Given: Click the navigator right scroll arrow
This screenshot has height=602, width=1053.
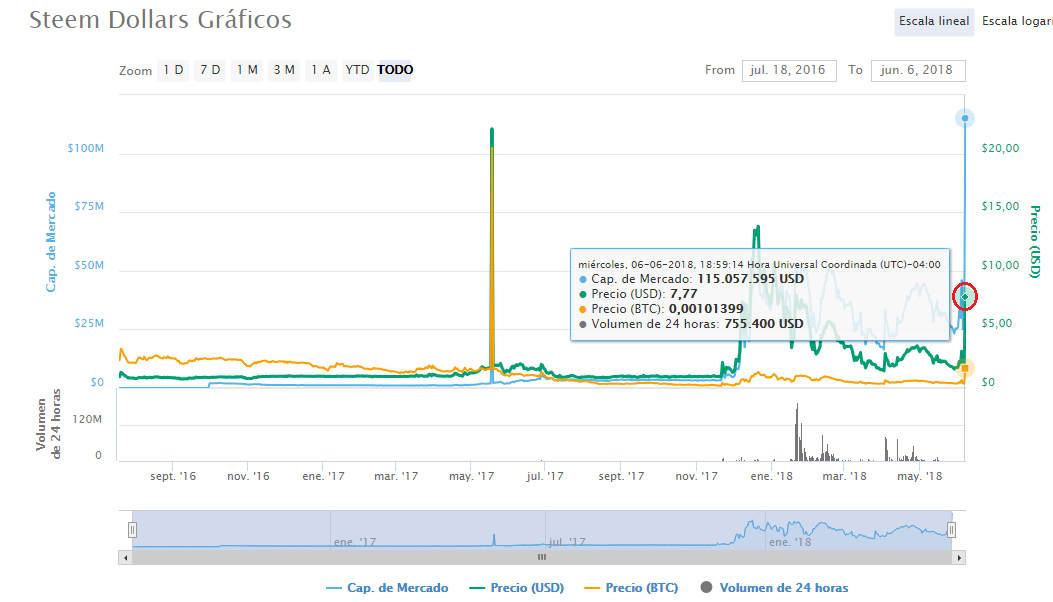Looking at the screenshot, I should tap(959, 558).
